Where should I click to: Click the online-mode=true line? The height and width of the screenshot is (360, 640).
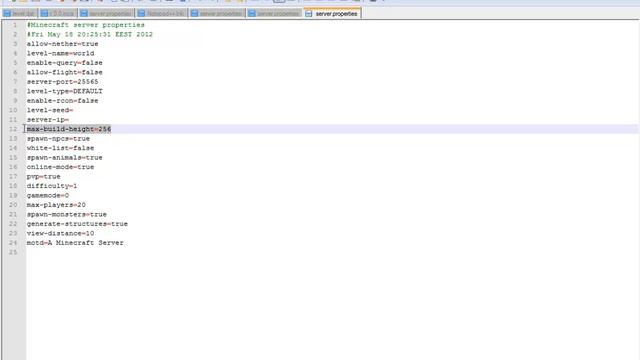[60, 167]
